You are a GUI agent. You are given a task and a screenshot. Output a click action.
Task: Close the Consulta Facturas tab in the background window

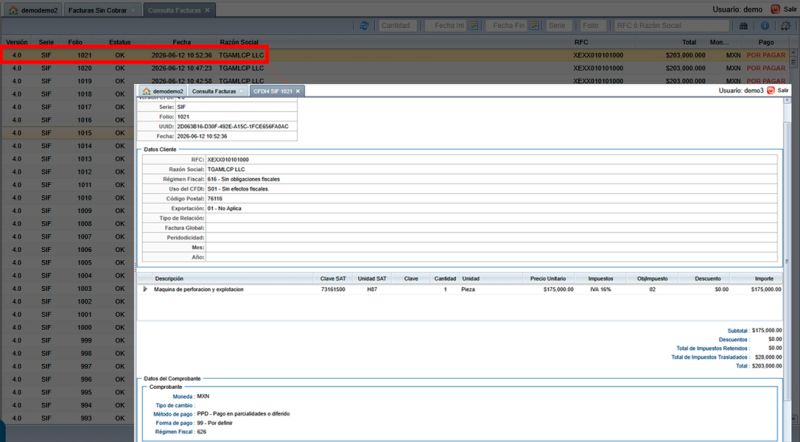coord(207,10)
